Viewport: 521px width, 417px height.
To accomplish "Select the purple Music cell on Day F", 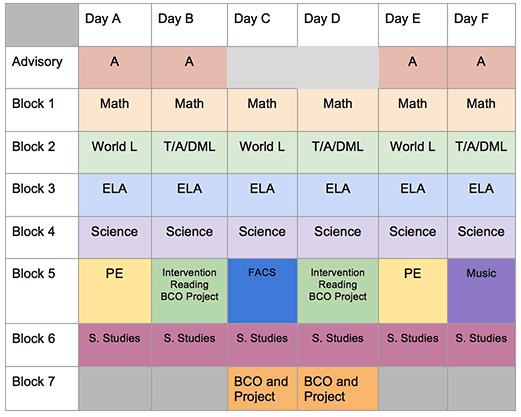I will (481, 291).
